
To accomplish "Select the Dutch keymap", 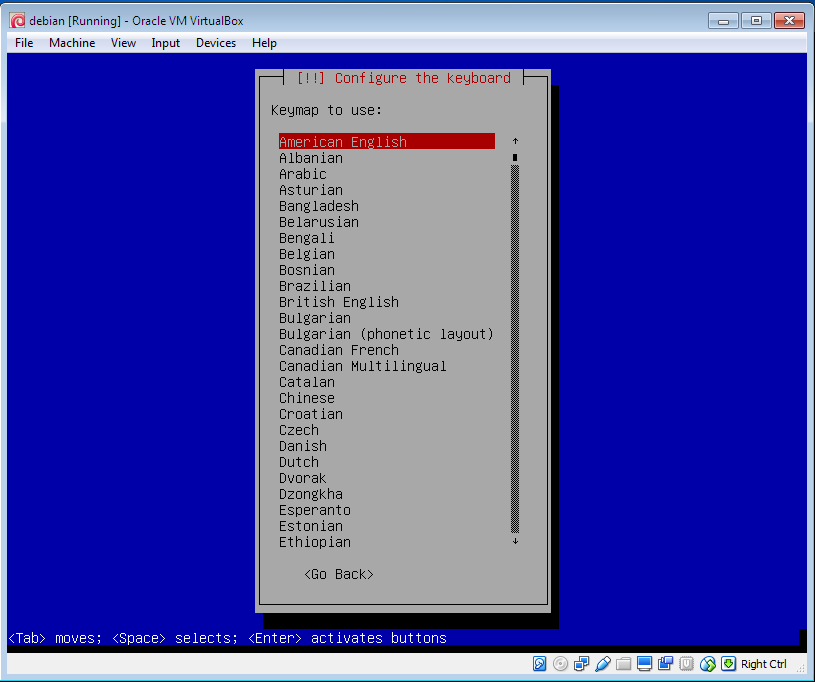I will pyautogui.click(x=299, y=462).
